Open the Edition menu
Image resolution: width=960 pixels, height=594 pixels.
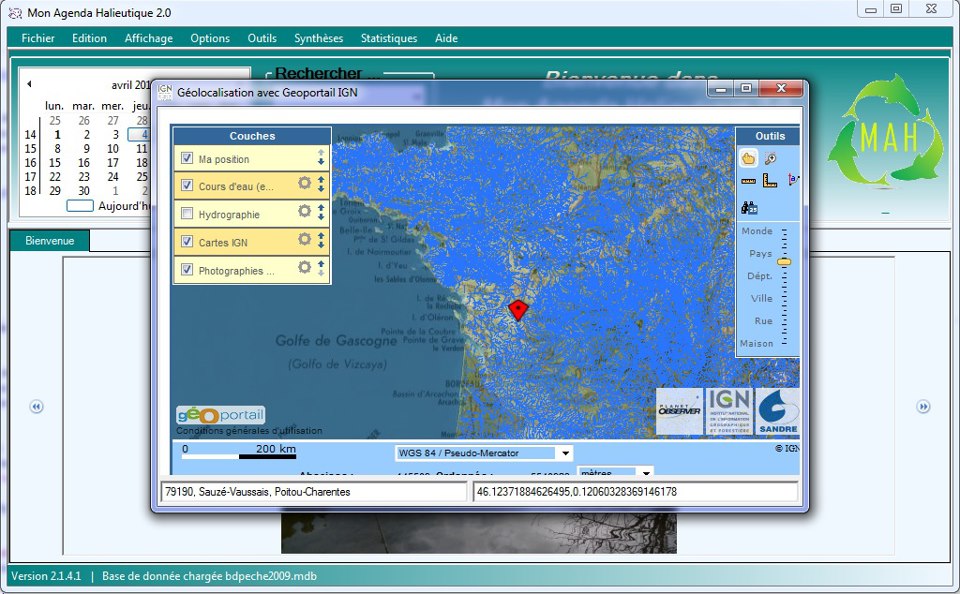point(89,38)
